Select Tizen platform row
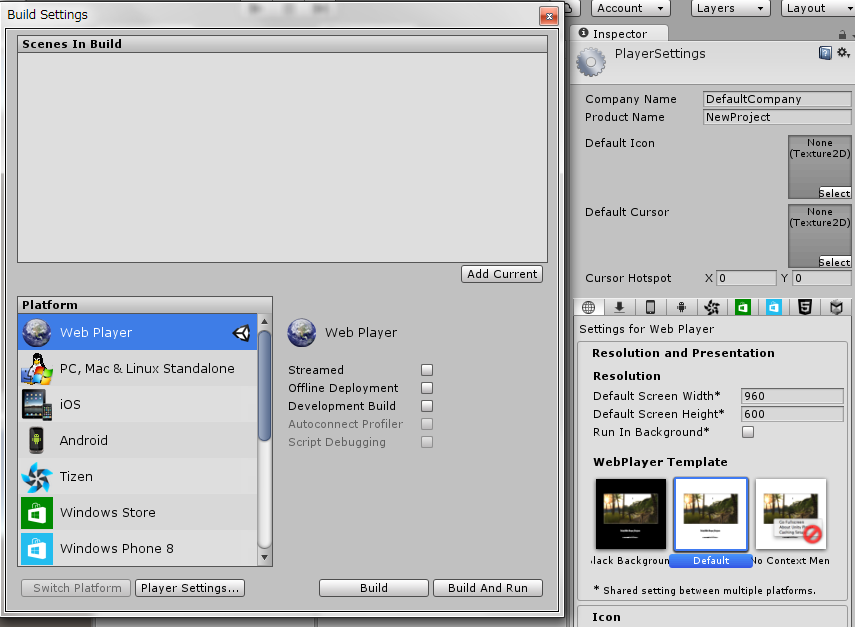Image resolution: width=855 pixels, height=627 pixels. tap(137, 477)
